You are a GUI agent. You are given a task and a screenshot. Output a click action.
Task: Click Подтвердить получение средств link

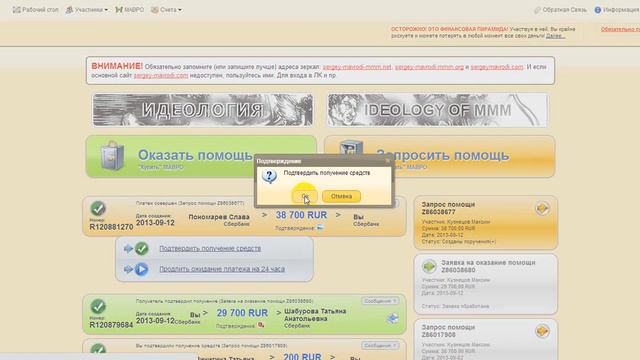tap(210, 249)
